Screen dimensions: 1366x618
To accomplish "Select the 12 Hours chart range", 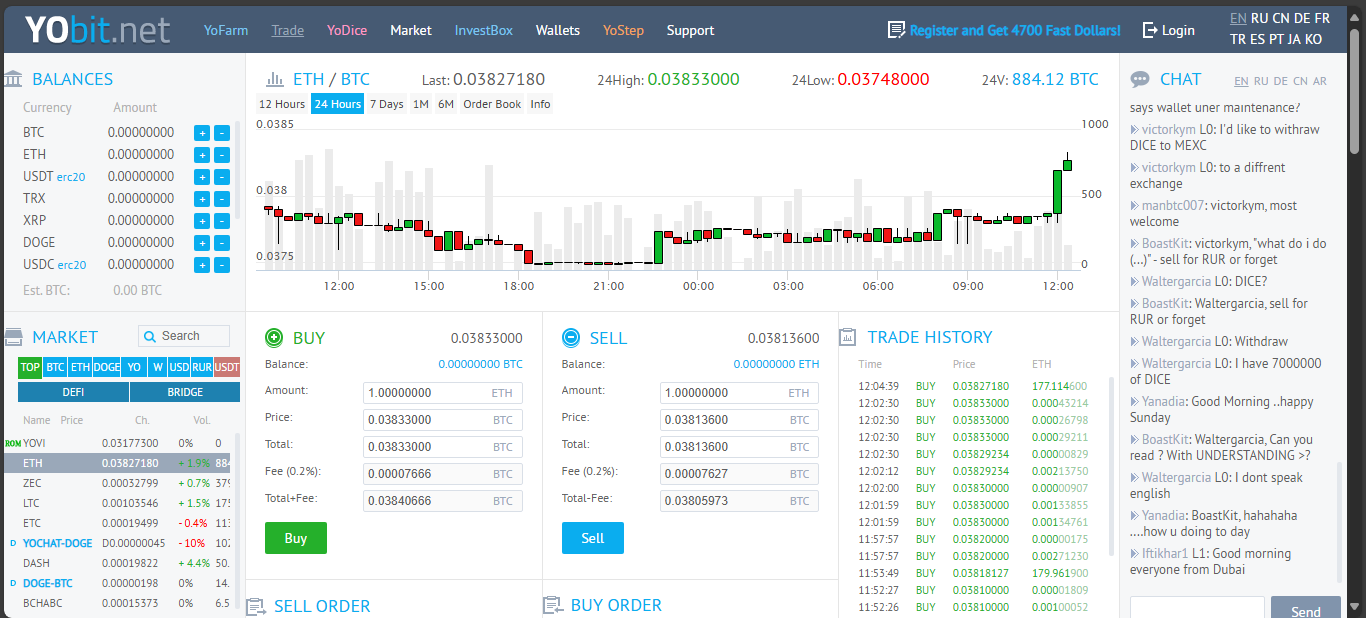I will pyautogui.click(x=282, y=104).
